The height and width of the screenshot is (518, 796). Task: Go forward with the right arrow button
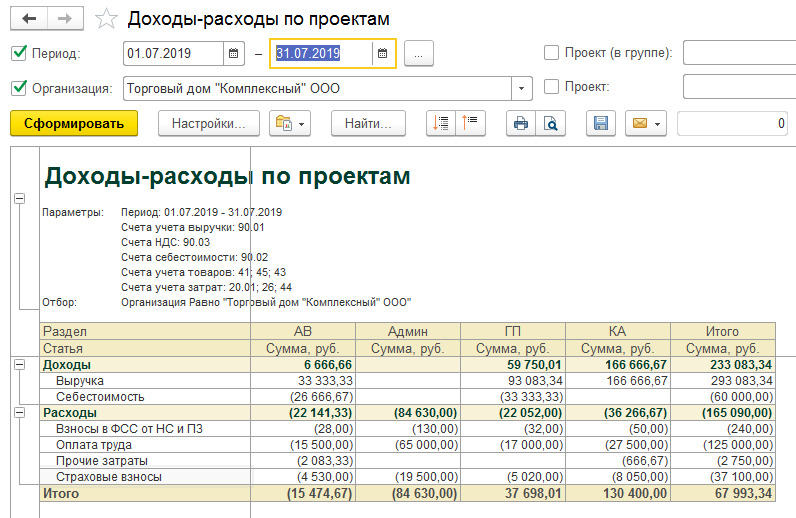click(x=65, y=19)
